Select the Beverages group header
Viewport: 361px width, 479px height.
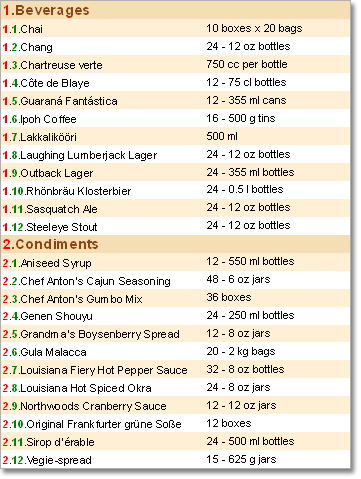pos(176,10)
